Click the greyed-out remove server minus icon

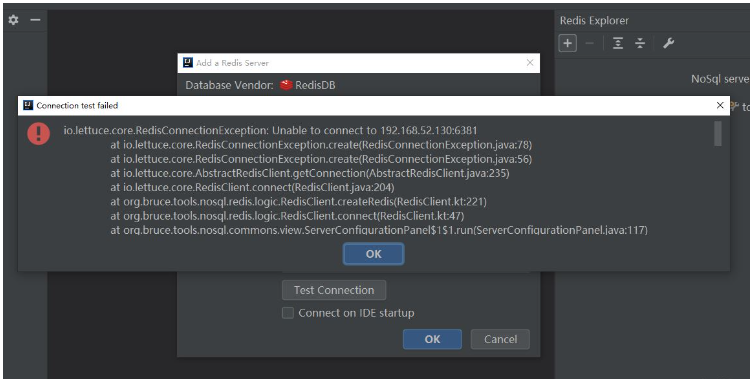click(590, 43)
